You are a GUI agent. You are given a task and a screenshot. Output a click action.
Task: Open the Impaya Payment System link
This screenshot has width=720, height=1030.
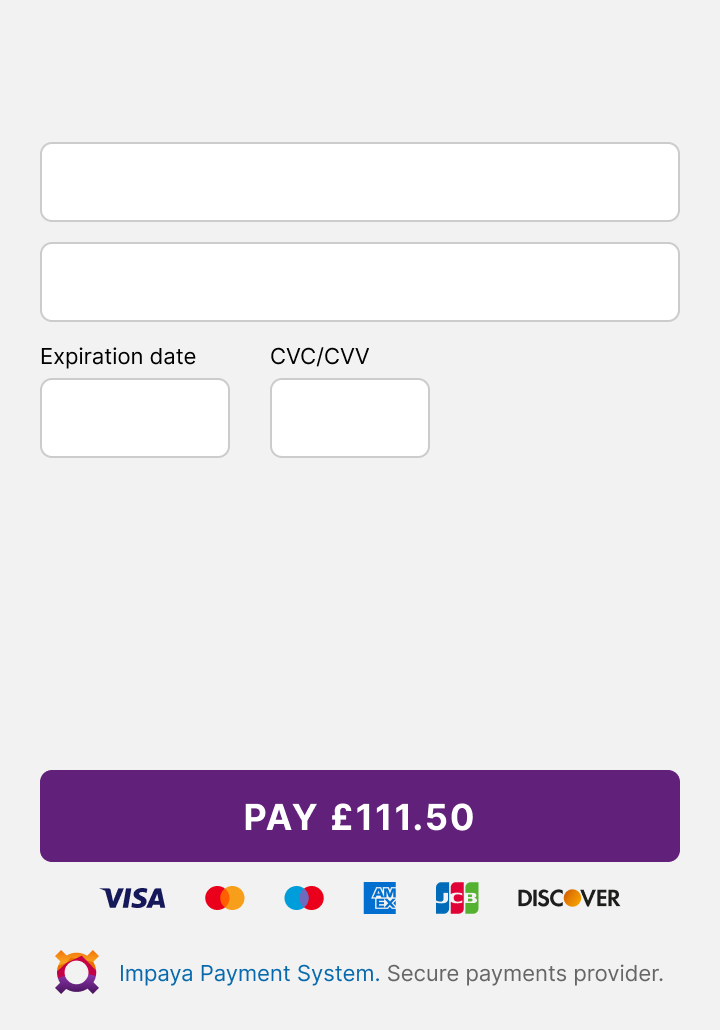click(x=249, y=974)
